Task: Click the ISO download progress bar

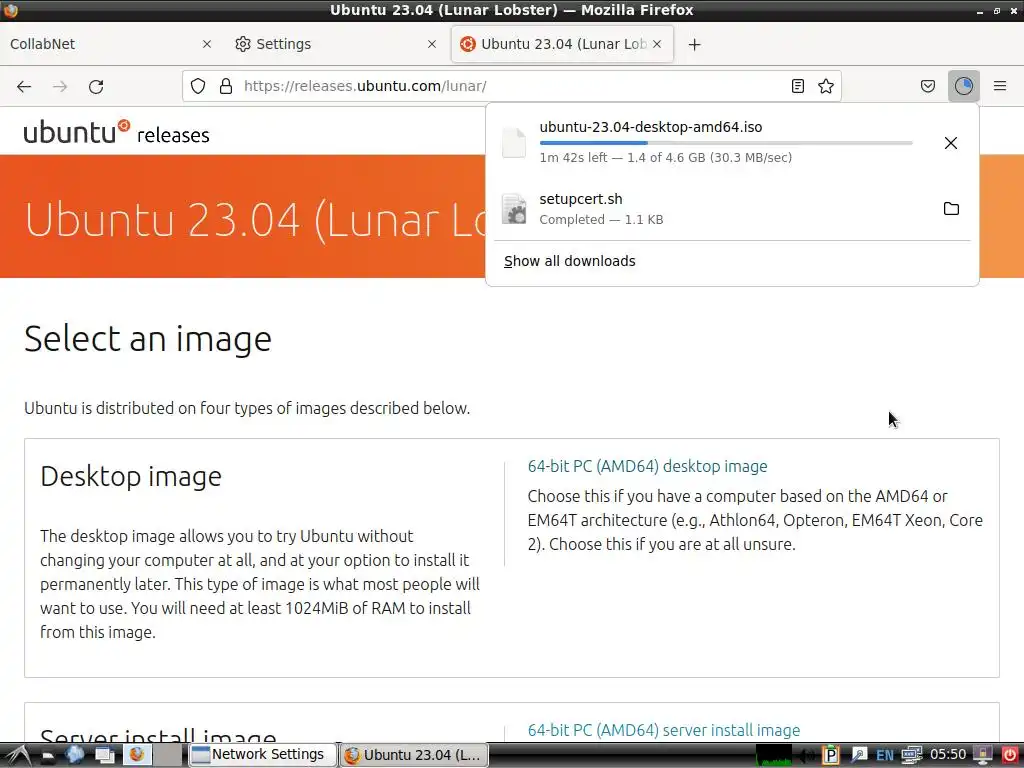Action: tap(726, 142)
